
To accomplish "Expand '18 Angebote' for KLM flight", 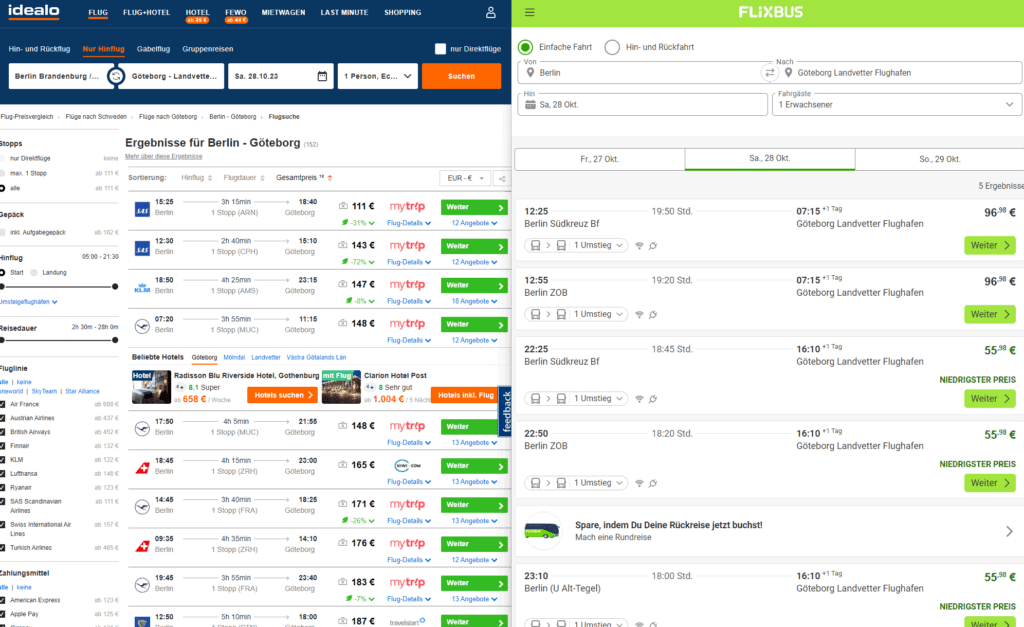I will 474,302.
